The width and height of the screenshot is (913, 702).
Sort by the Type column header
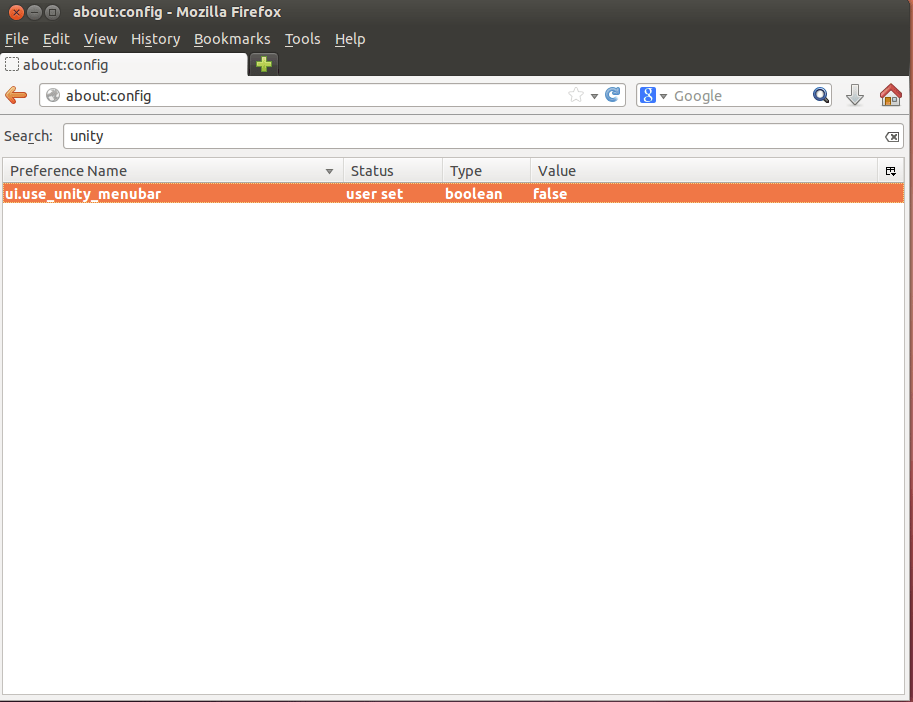(x=466, y=170)
